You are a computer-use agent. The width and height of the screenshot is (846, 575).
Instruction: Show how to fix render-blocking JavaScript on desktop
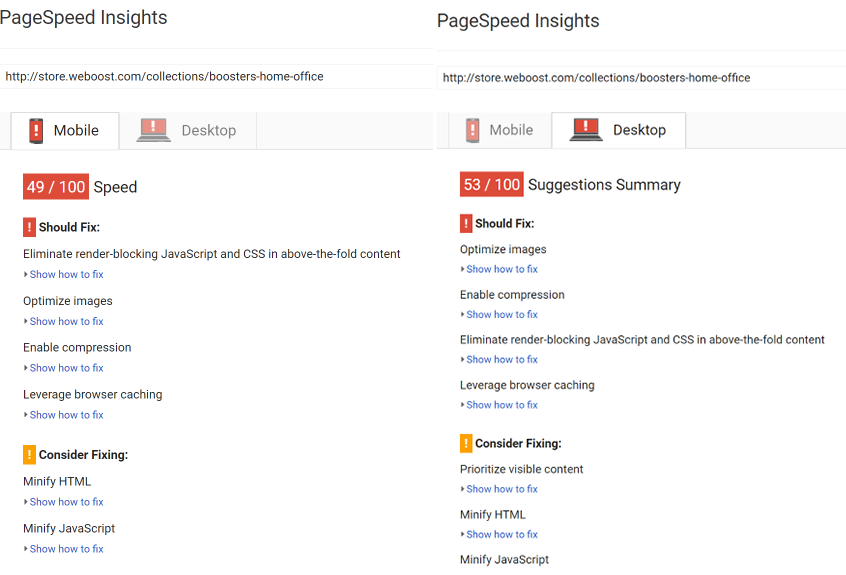click(x=502, y=360)
